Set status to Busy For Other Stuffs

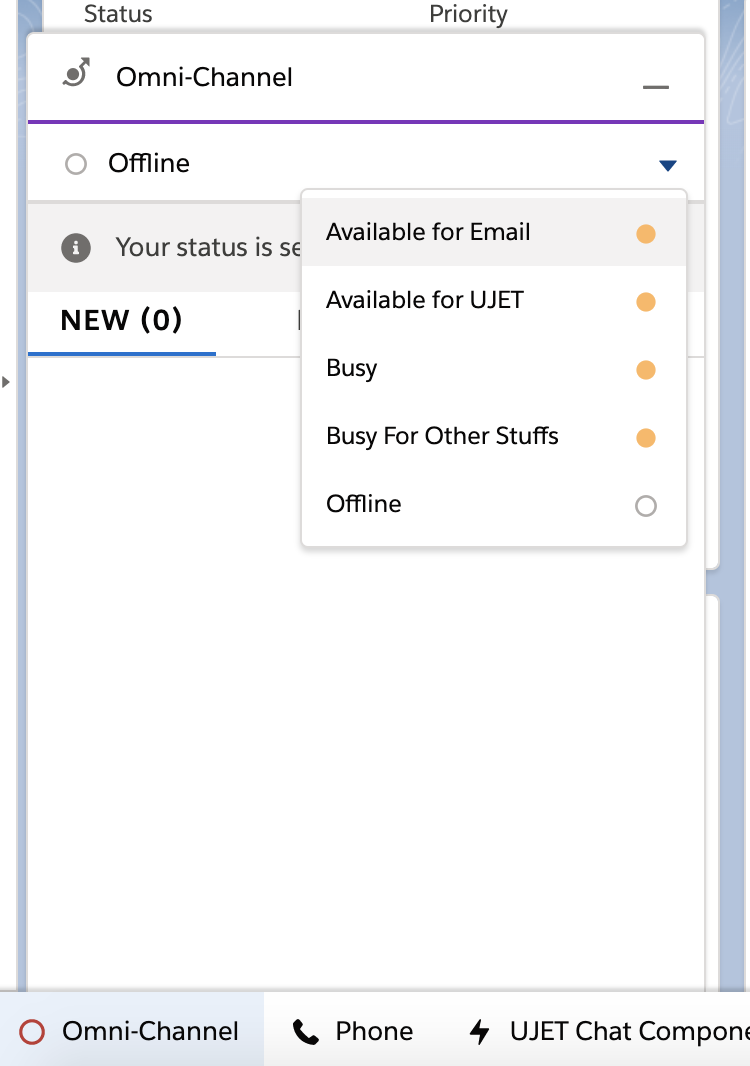click(442, 436)
